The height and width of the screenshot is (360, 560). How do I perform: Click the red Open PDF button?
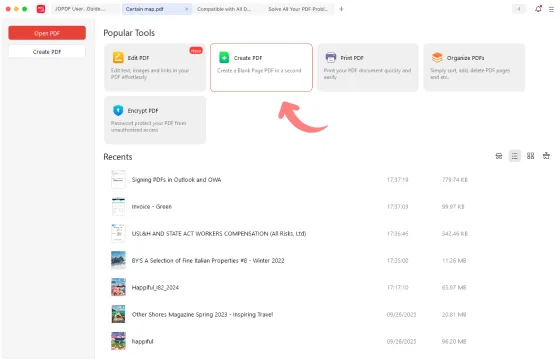[47, 33]
